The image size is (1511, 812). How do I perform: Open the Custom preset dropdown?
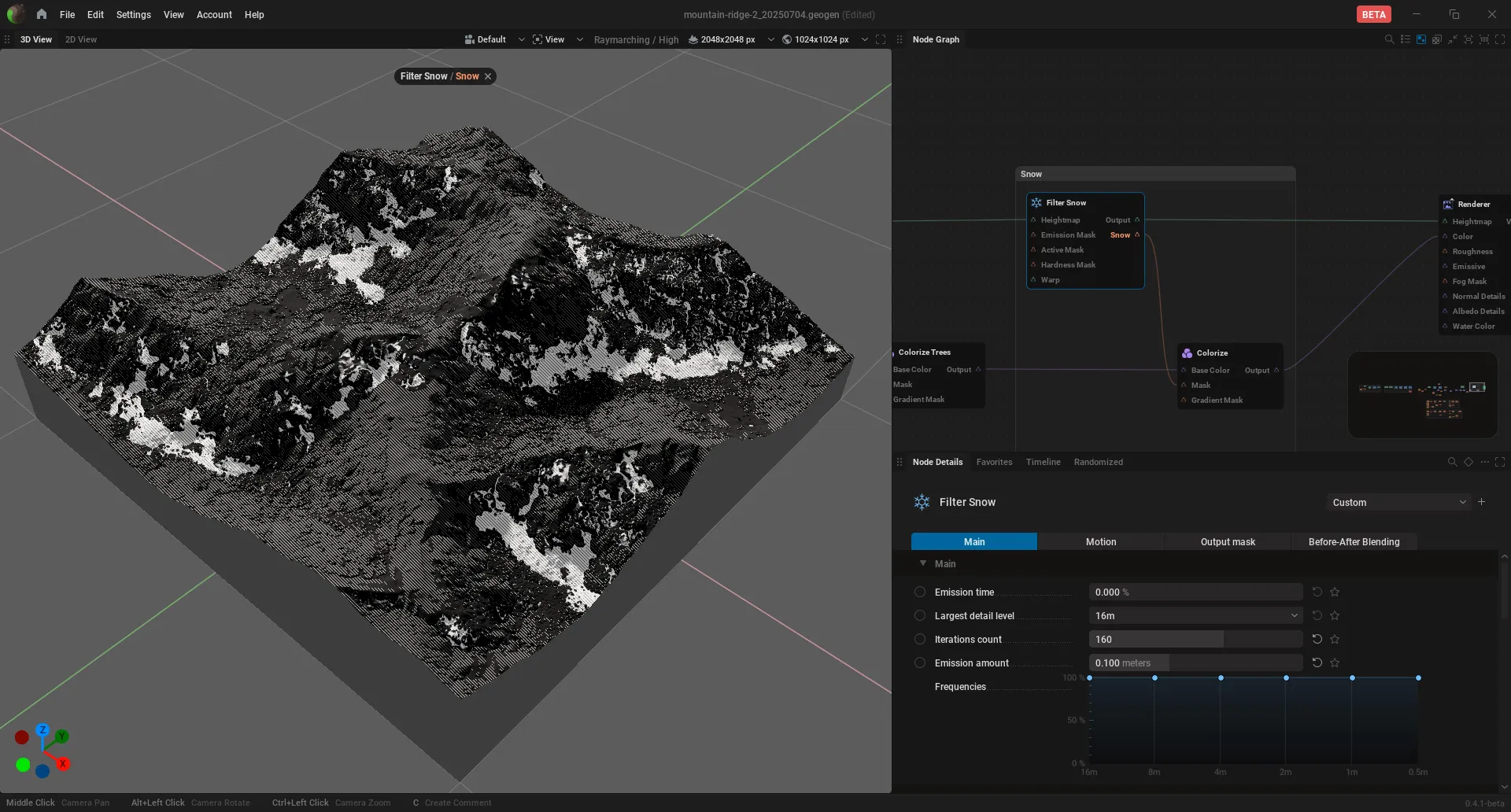(1398, 502)
